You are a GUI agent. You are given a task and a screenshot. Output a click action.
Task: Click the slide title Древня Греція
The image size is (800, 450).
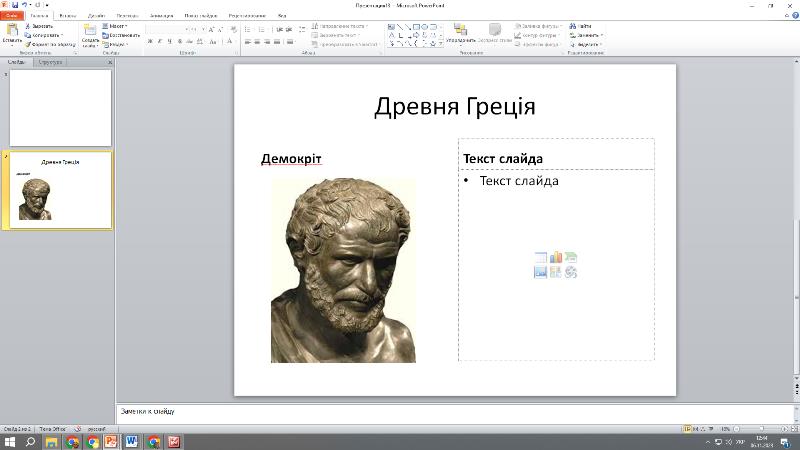[x=455, y=107]
